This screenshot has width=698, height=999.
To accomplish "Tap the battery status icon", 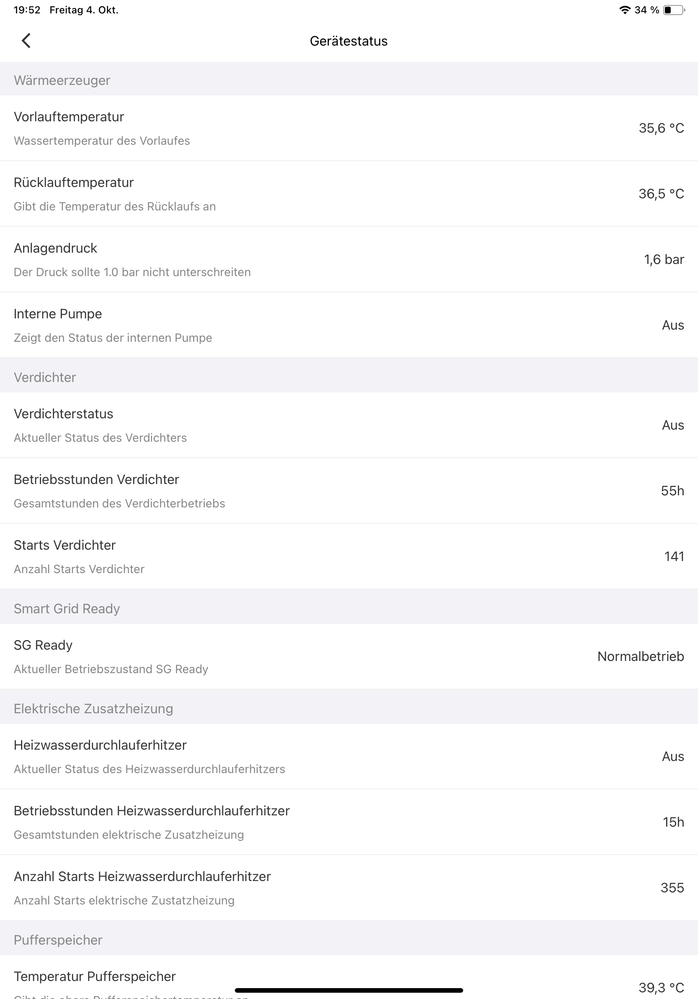I will [674, 10].
